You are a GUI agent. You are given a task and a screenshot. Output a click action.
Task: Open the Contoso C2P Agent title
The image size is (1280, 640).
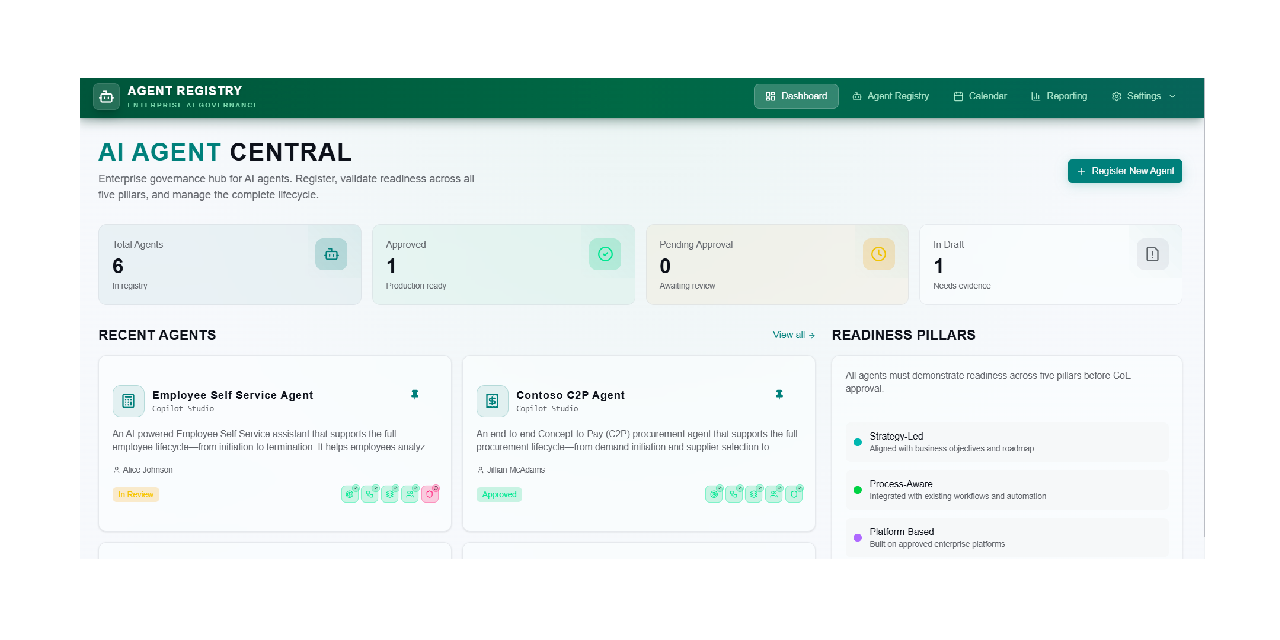point(571,395)
